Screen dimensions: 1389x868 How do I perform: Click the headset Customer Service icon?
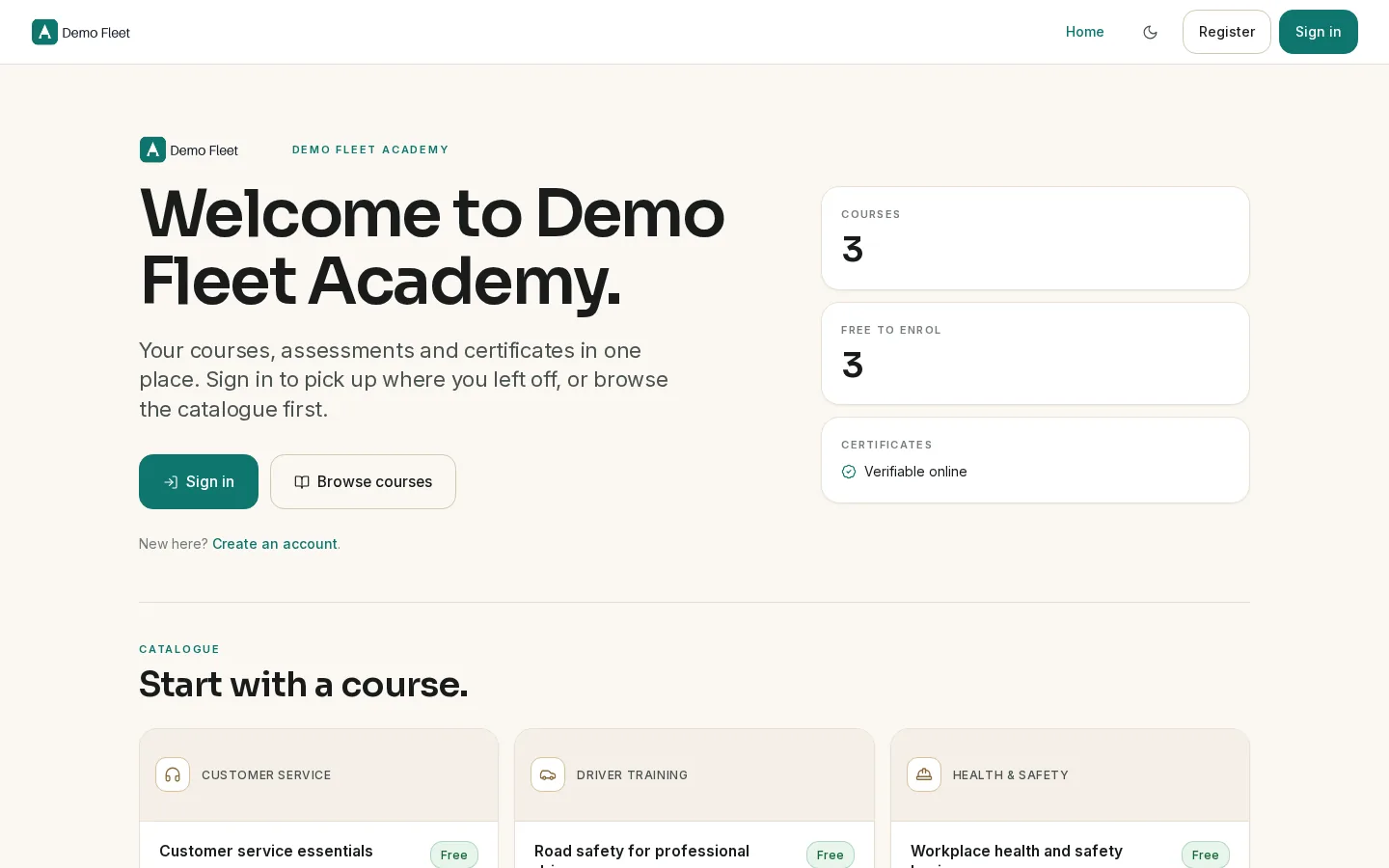(173, 774)
